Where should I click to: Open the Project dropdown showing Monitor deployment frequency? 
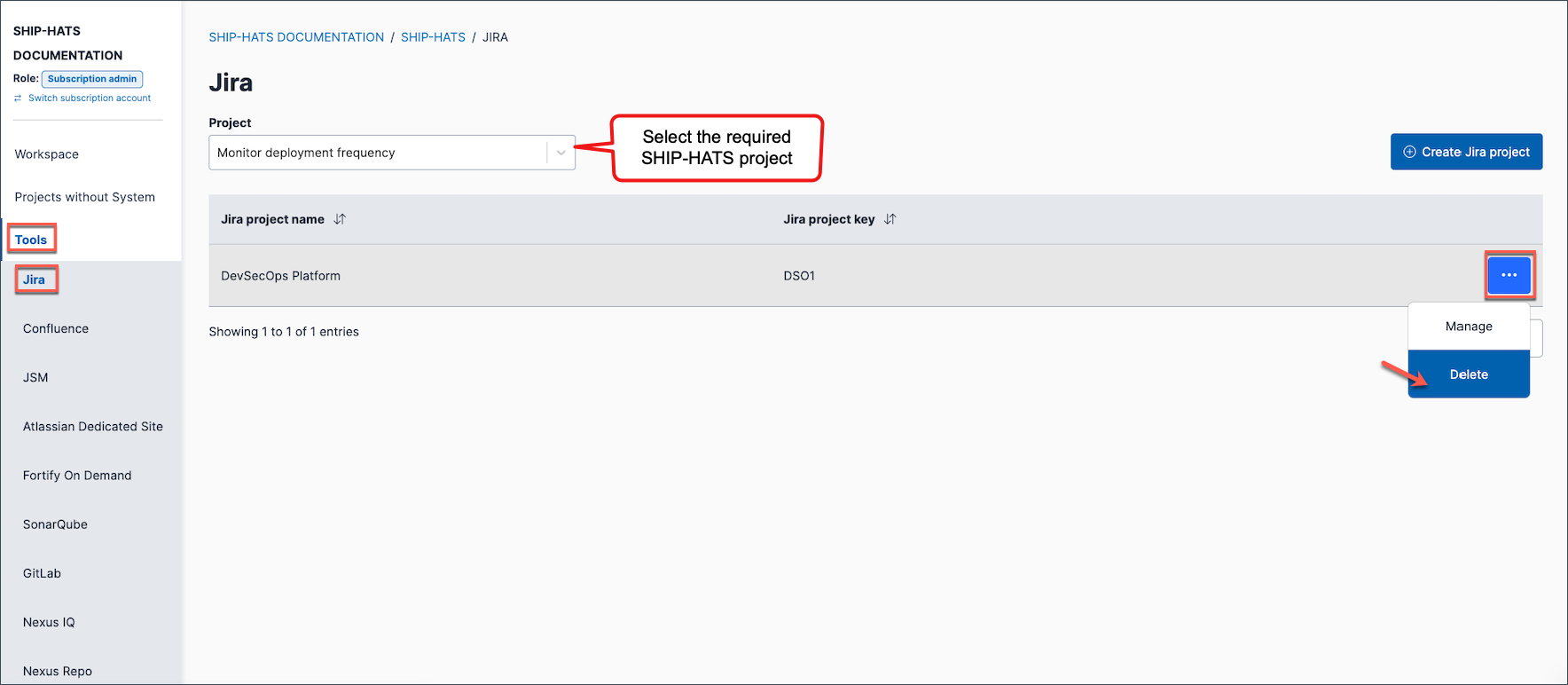point(392,153)
